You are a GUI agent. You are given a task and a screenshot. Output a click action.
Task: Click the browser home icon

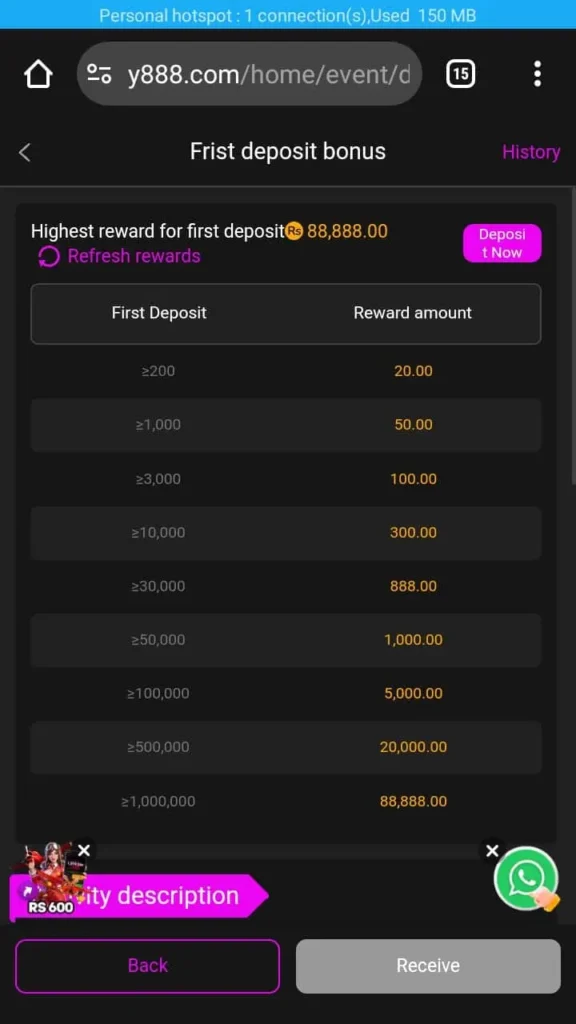(x=38, y=73)
